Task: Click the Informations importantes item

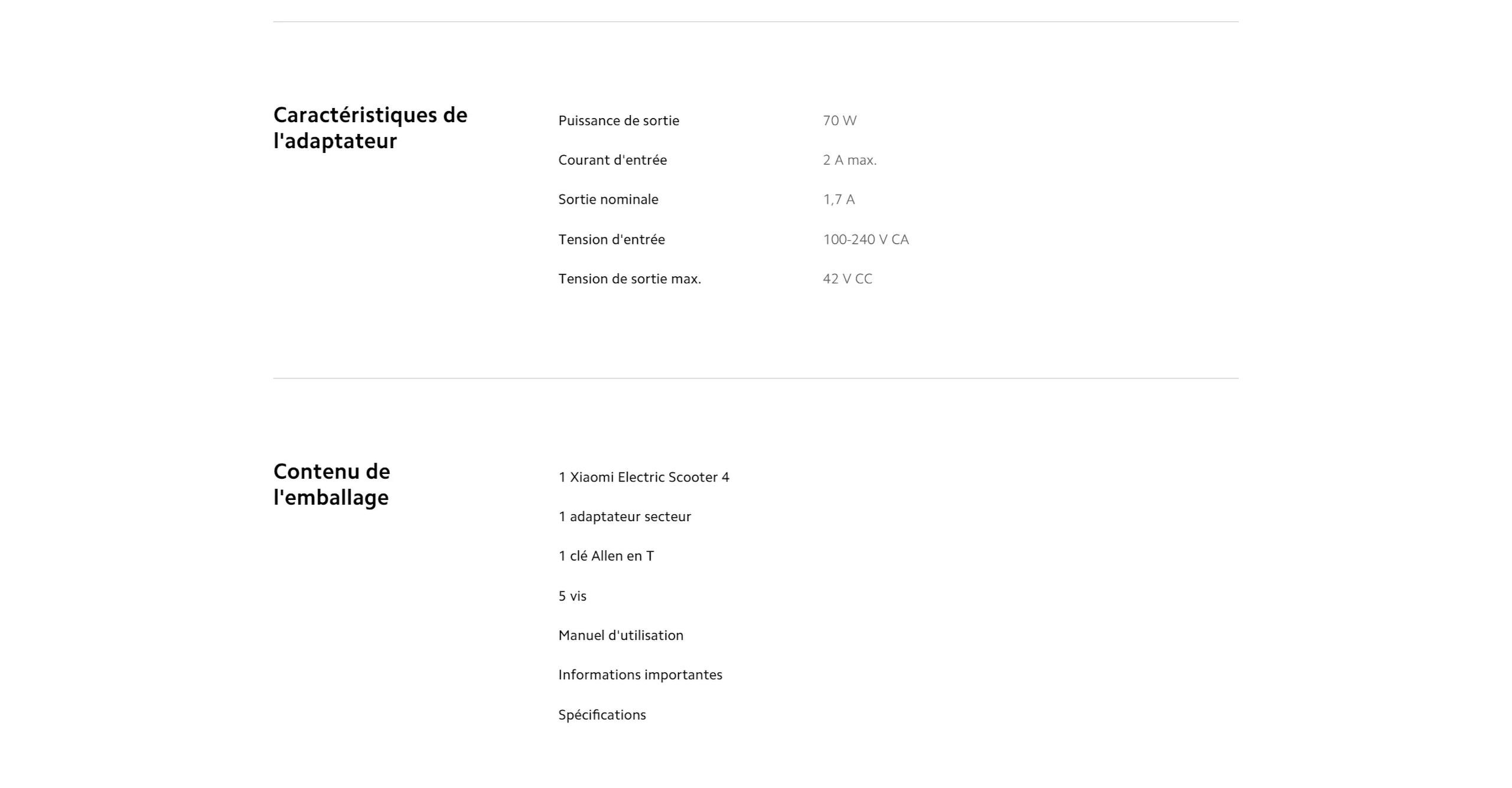Action: (x=640, y=675)
